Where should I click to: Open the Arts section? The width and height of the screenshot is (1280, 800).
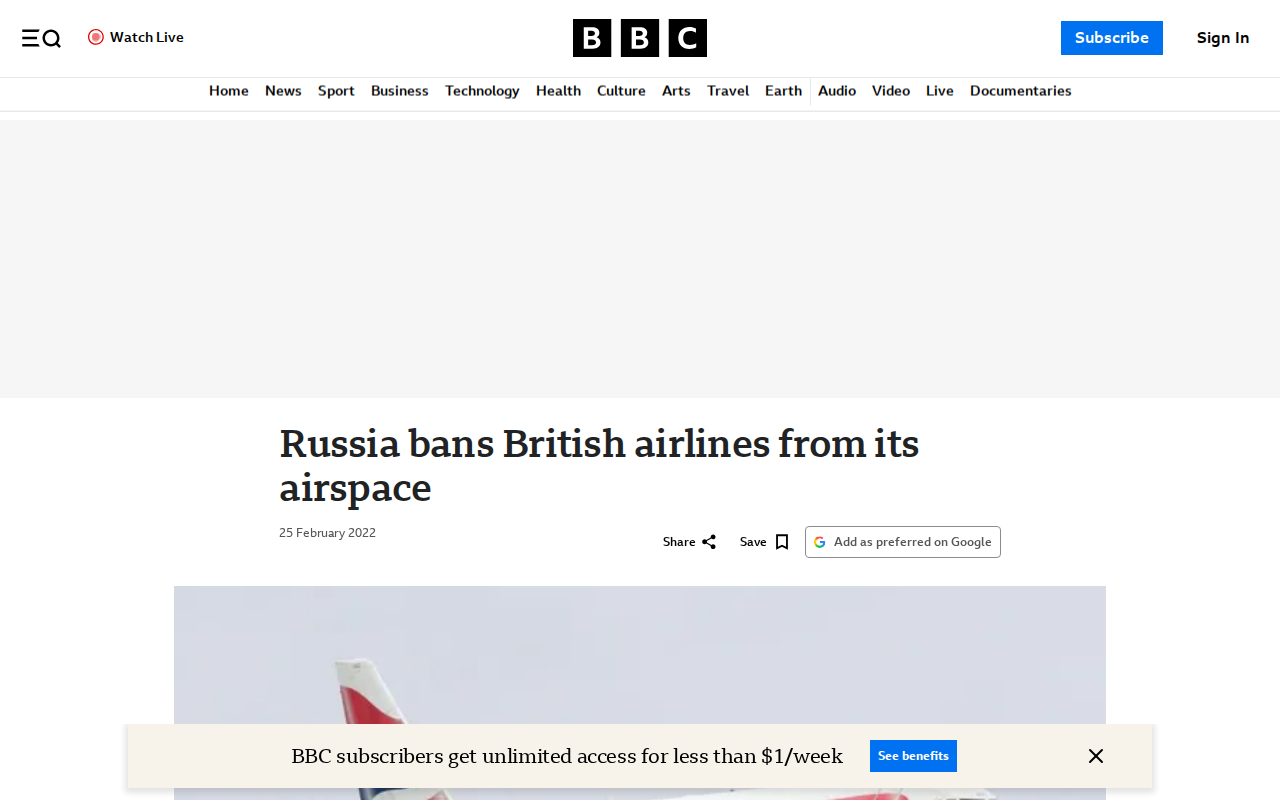coord(676,91)
